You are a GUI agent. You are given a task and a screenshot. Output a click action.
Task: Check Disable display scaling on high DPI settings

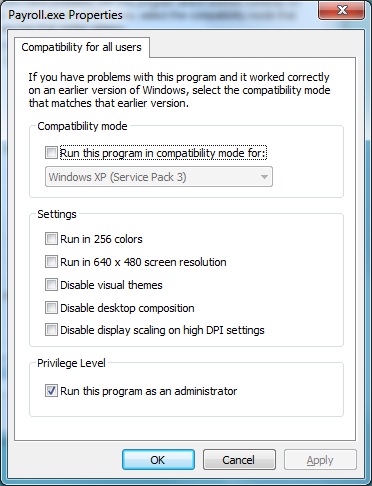point(51,330)
